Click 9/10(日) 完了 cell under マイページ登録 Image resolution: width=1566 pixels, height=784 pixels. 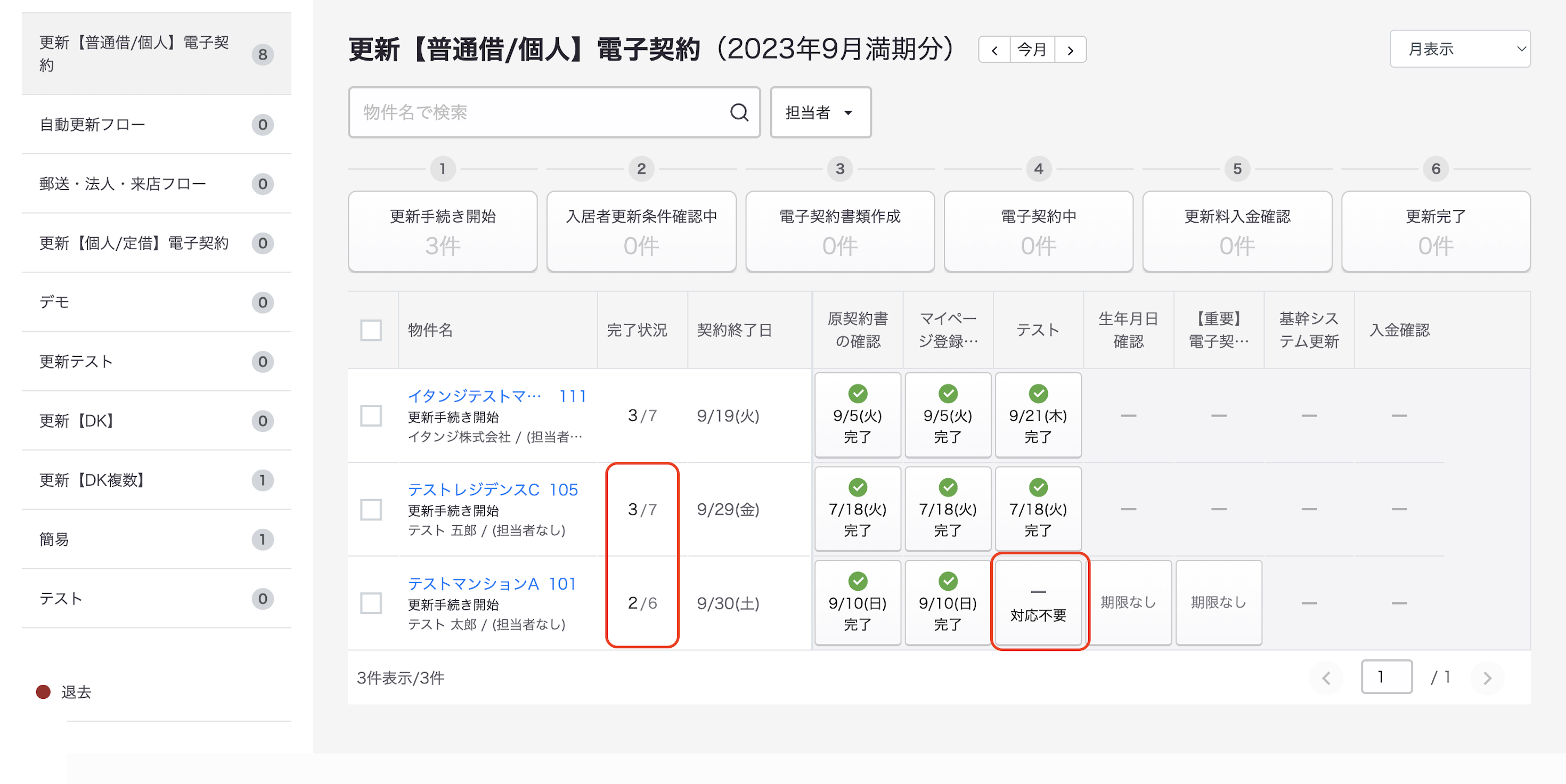948,602
